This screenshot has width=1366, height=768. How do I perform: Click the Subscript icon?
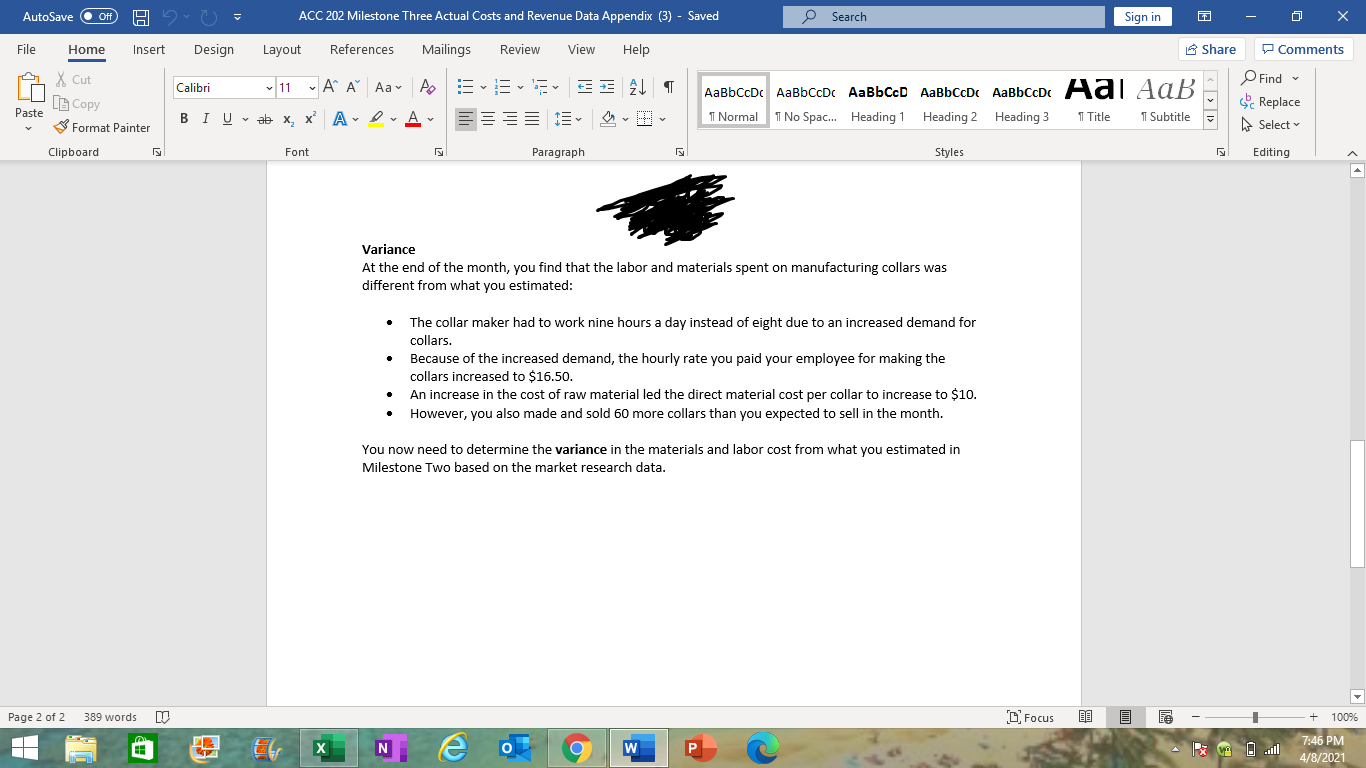[x=287, y=118]
